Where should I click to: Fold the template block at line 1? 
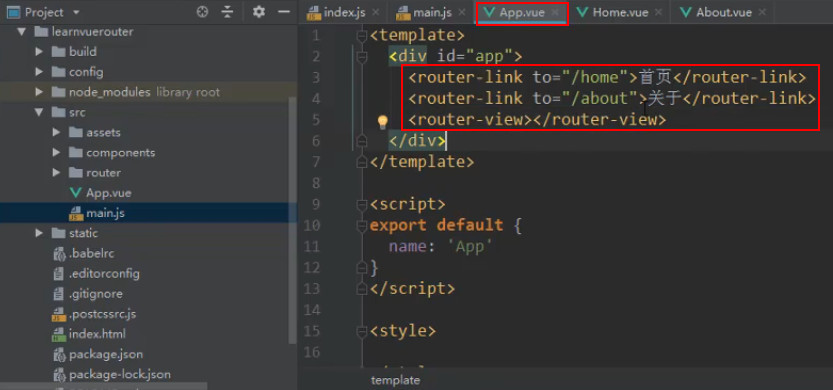(x=362, y=36)
